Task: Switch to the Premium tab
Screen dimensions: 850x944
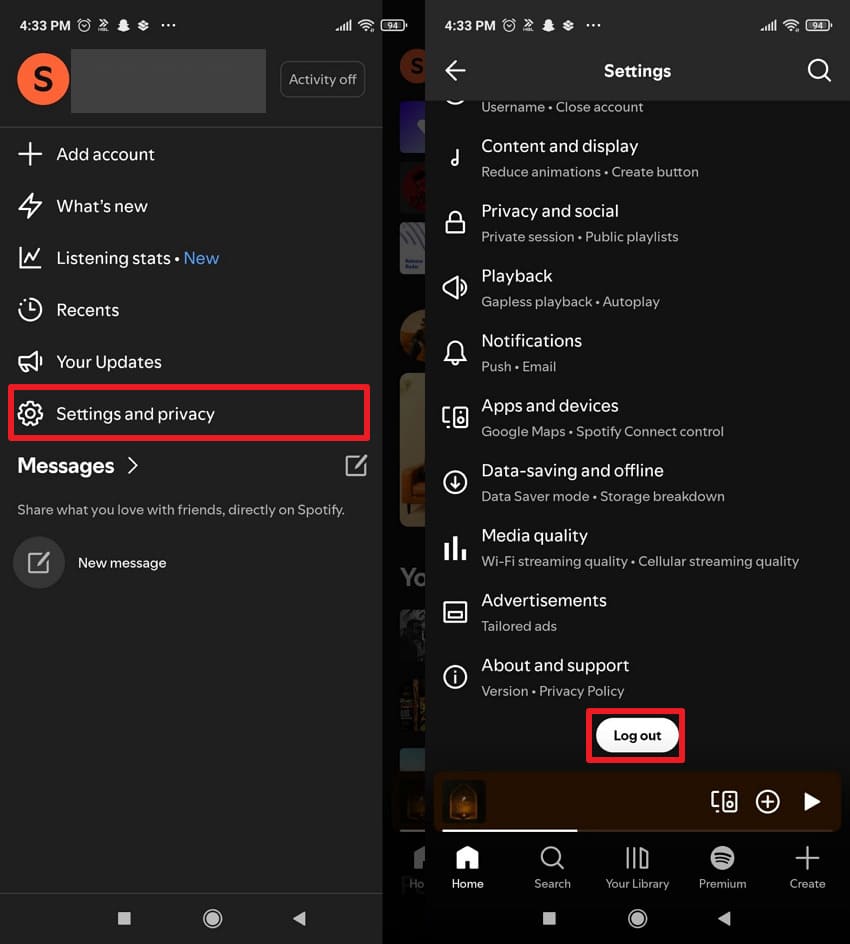Action: (x=722, y=868)
